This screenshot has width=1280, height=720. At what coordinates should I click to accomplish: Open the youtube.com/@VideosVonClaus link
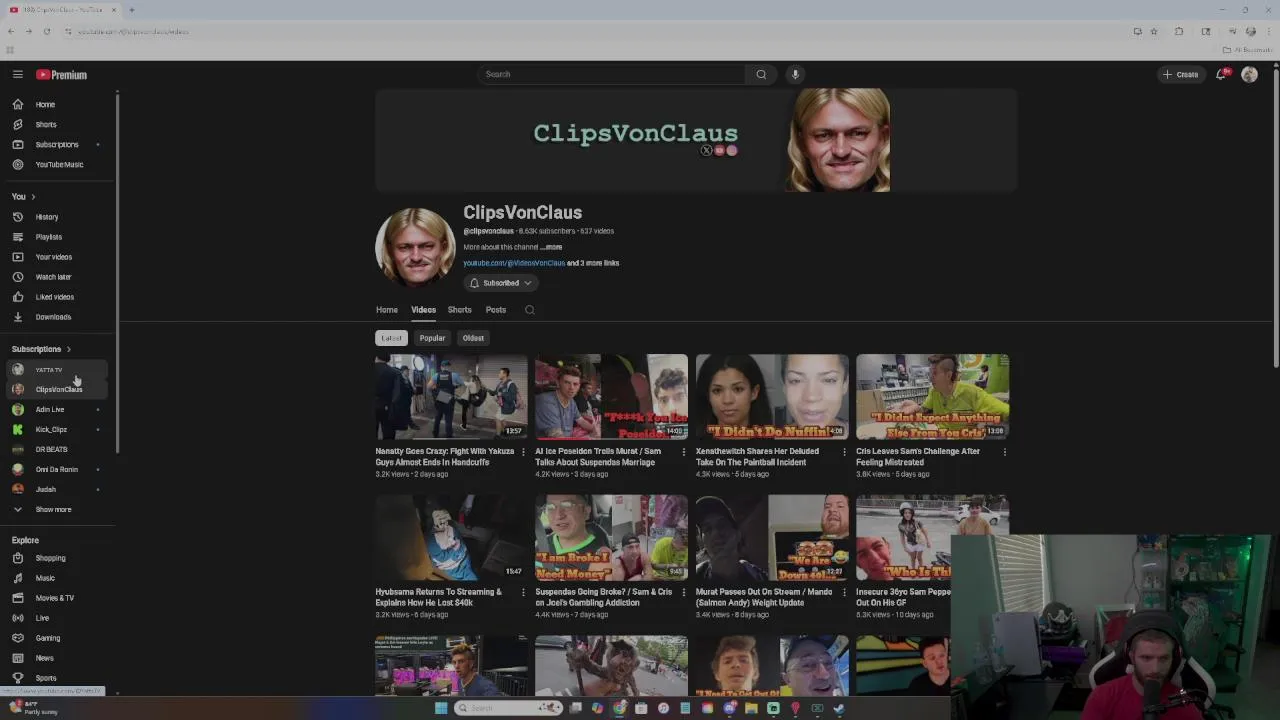pos(514,263)
